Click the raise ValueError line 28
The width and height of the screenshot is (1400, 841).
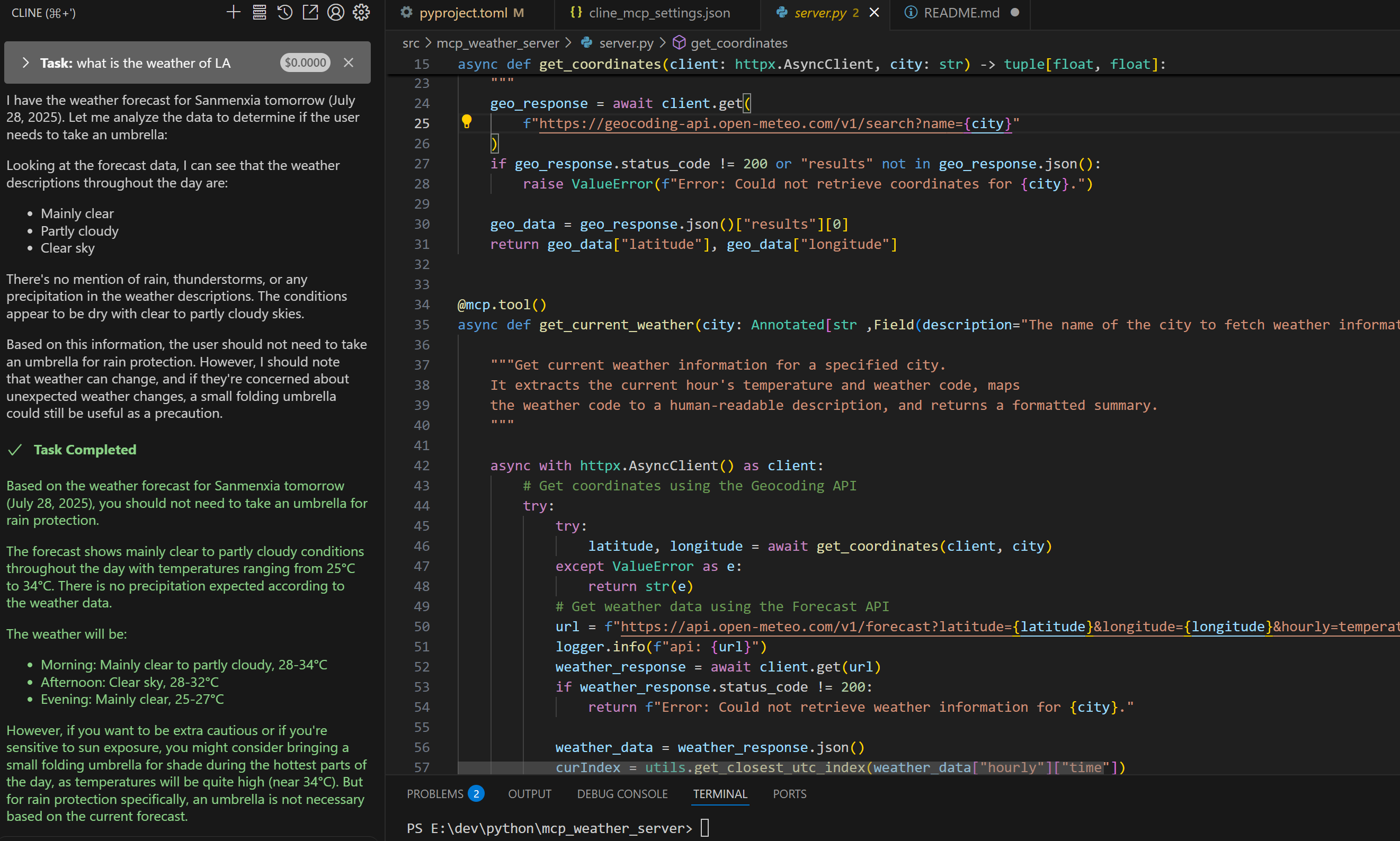point(807,184)
